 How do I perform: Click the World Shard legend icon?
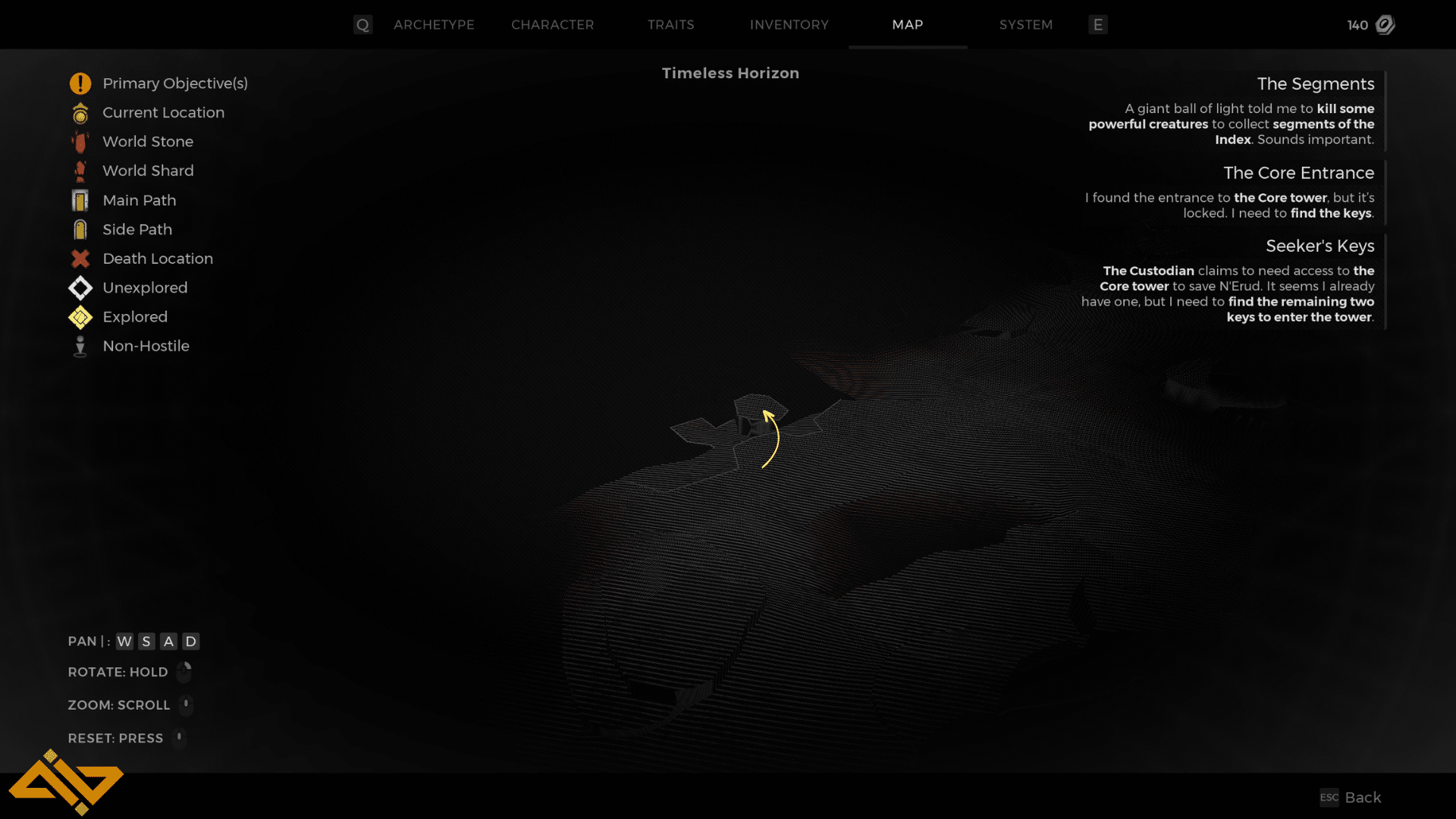click(80, 171)
